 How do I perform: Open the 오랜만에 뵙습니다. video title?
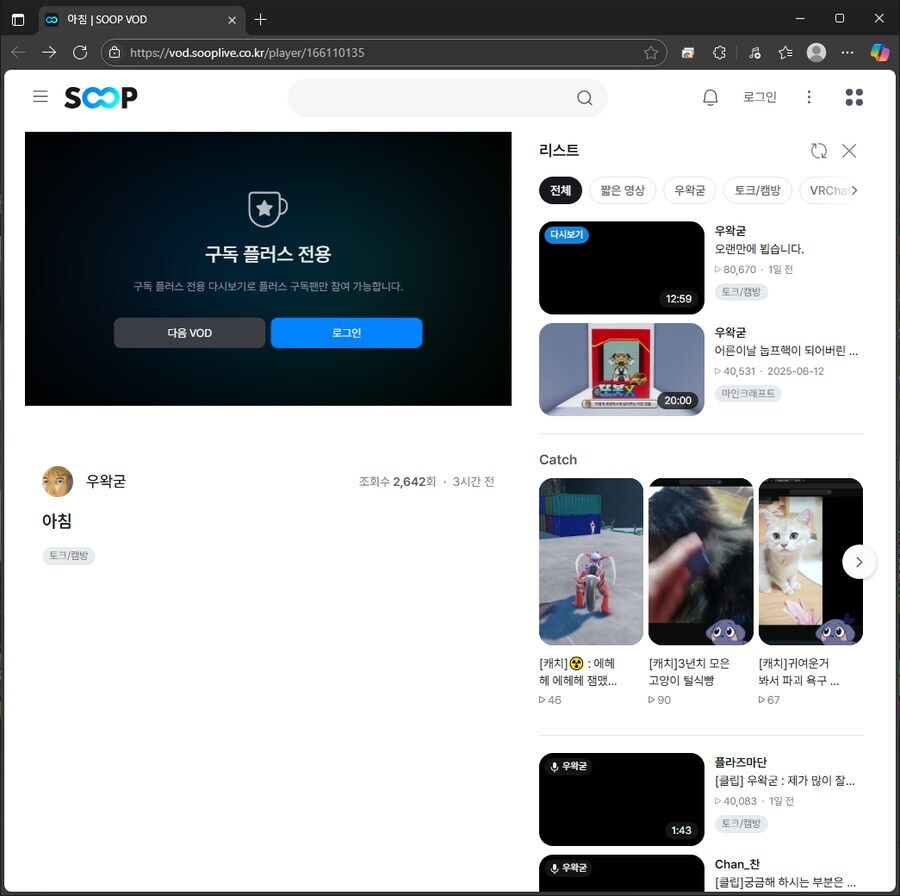tap(759, 249)
